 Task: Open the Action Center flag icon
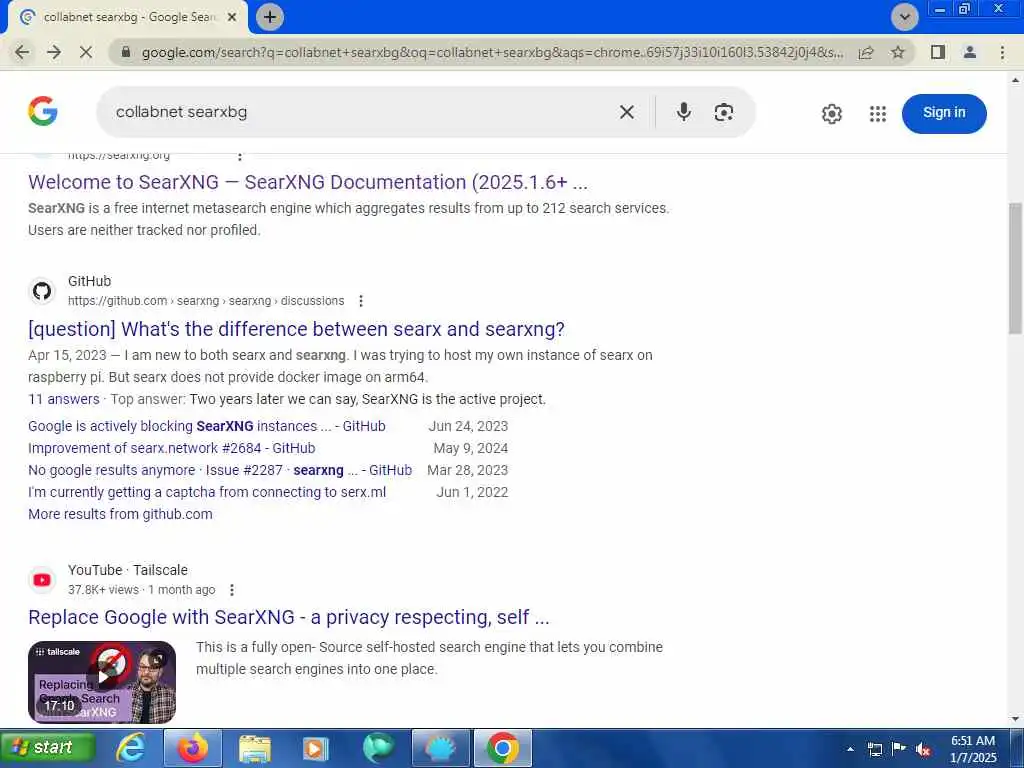[x=899, y=749]
